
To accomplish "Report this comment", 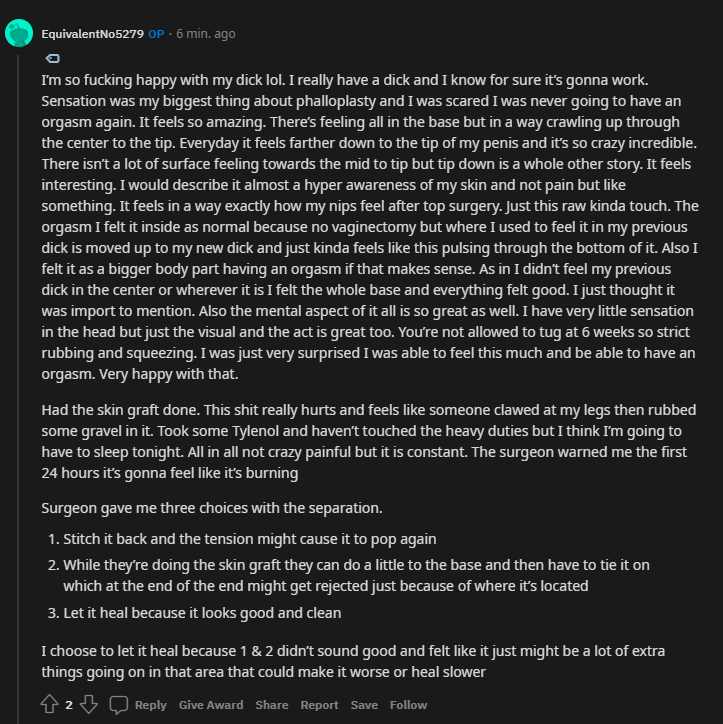I will [320, 705].
